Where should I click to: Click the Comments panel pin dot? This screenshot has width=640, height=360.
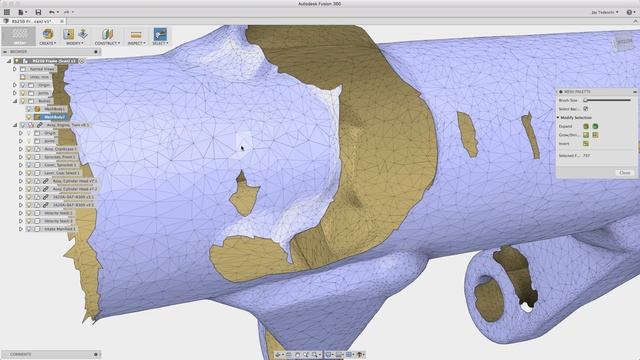(96, 354)
